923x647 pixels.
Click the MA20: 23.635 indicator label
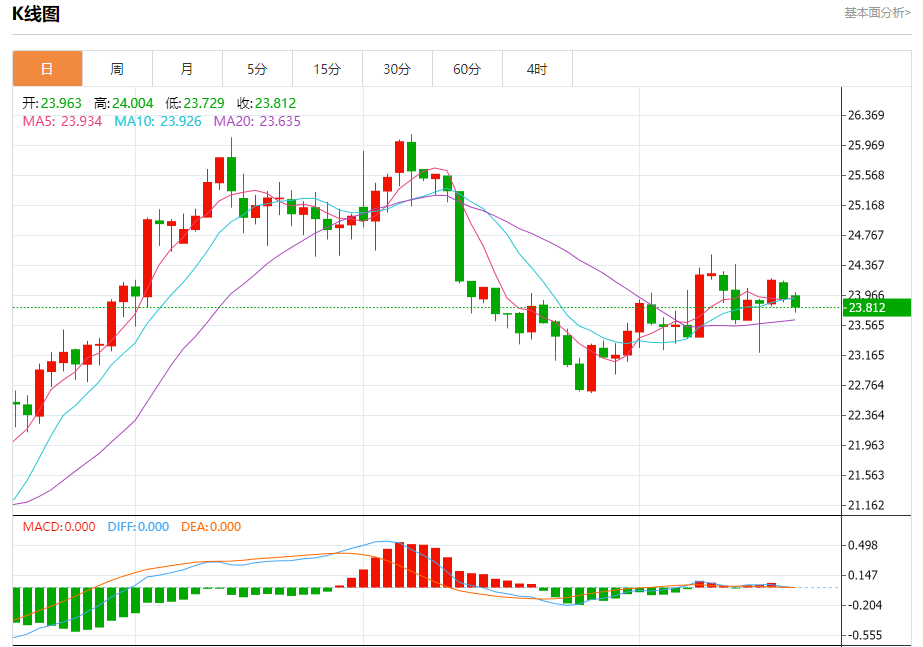coord(257,121)
